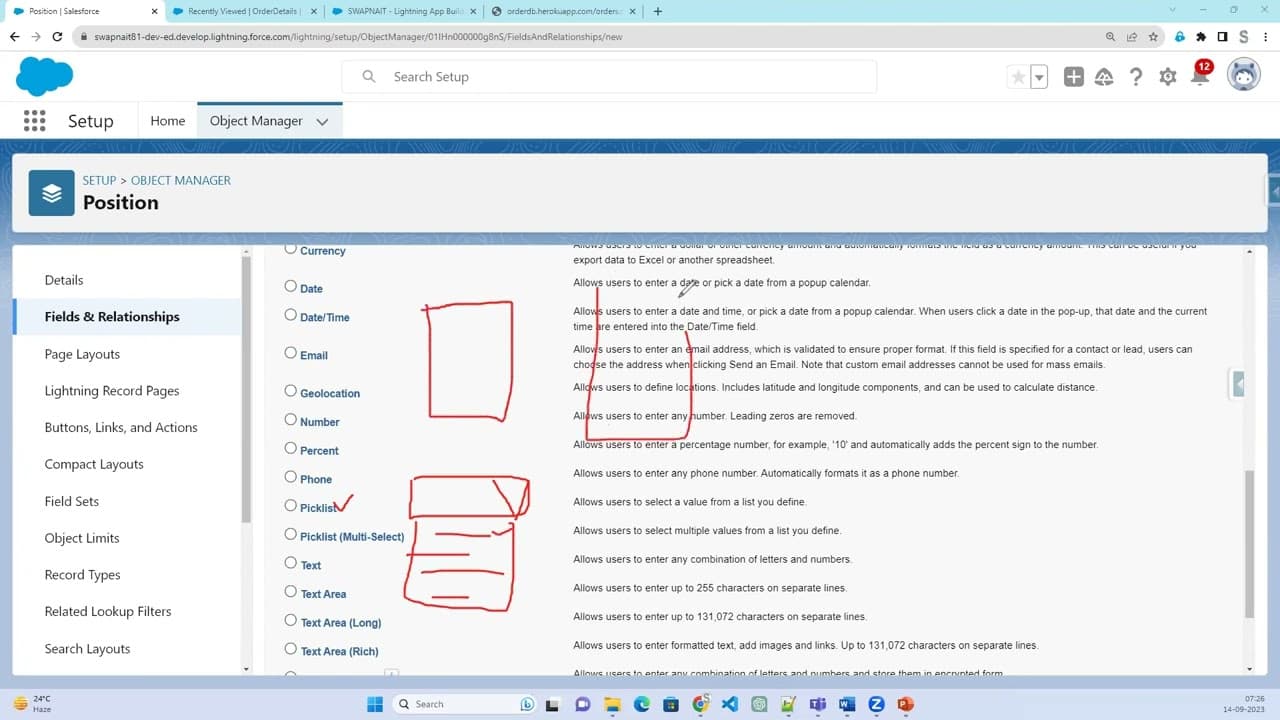This screenshot has width=1280, height=720.
Task: Open the global actions plus icon
Action: click(1073, 77)
